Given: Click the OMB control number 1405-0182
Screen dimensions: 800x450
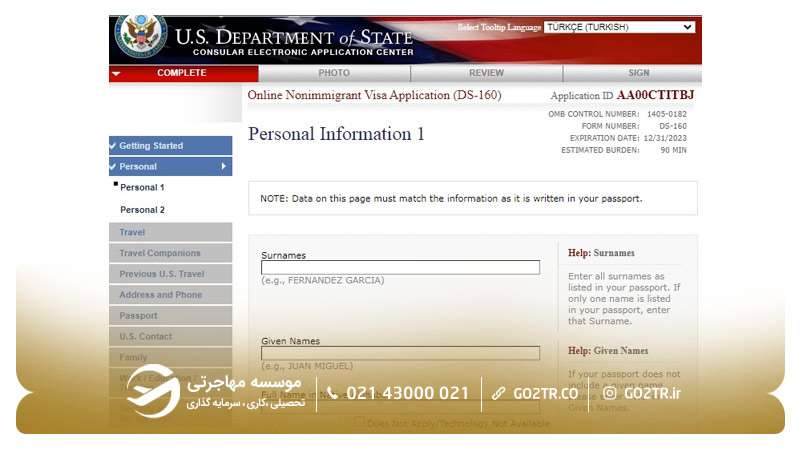Looking at the screenshot, I should tap(667, 114).
